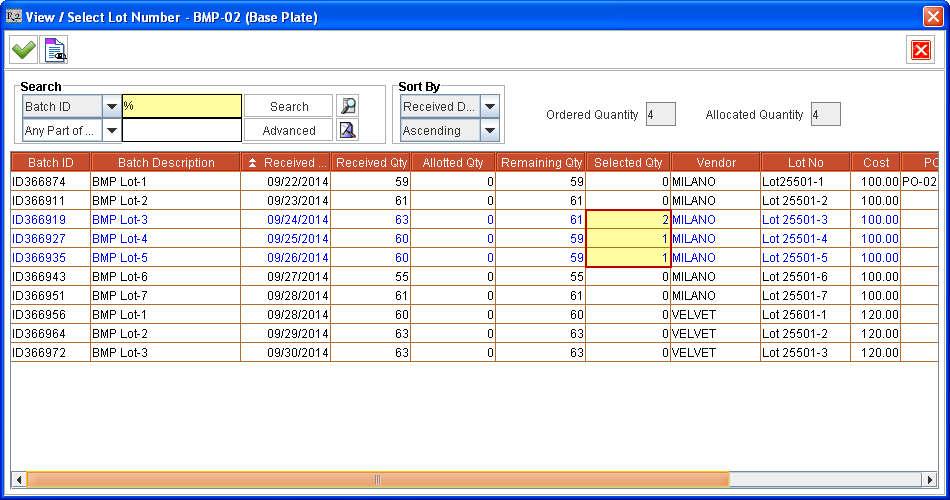Image resolution: width=950 pixels, height=500 pixels.
Task: Click the Ordered Quantity value box
Action: point(661,114)
